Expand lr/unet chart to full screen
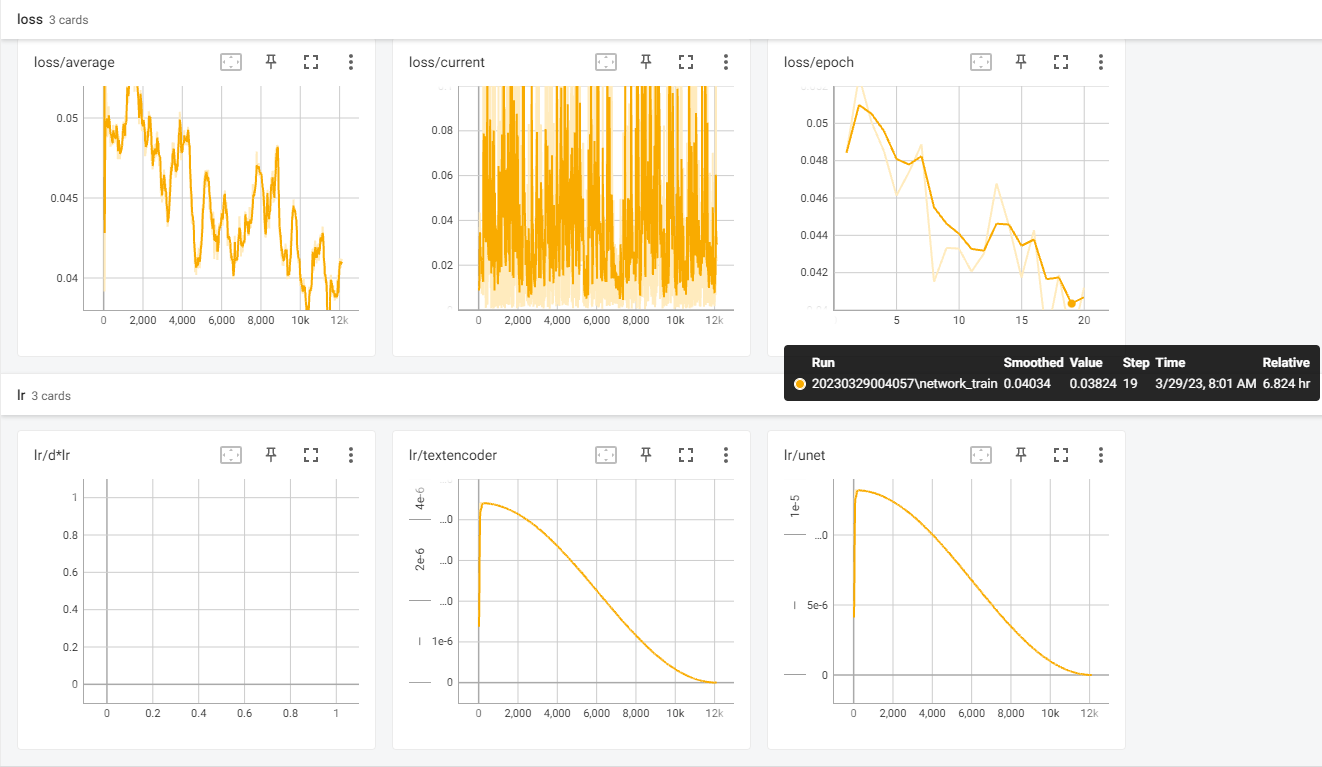Image resolution: width=1322 pixels, height=767 pixels. click(1061, 455)
